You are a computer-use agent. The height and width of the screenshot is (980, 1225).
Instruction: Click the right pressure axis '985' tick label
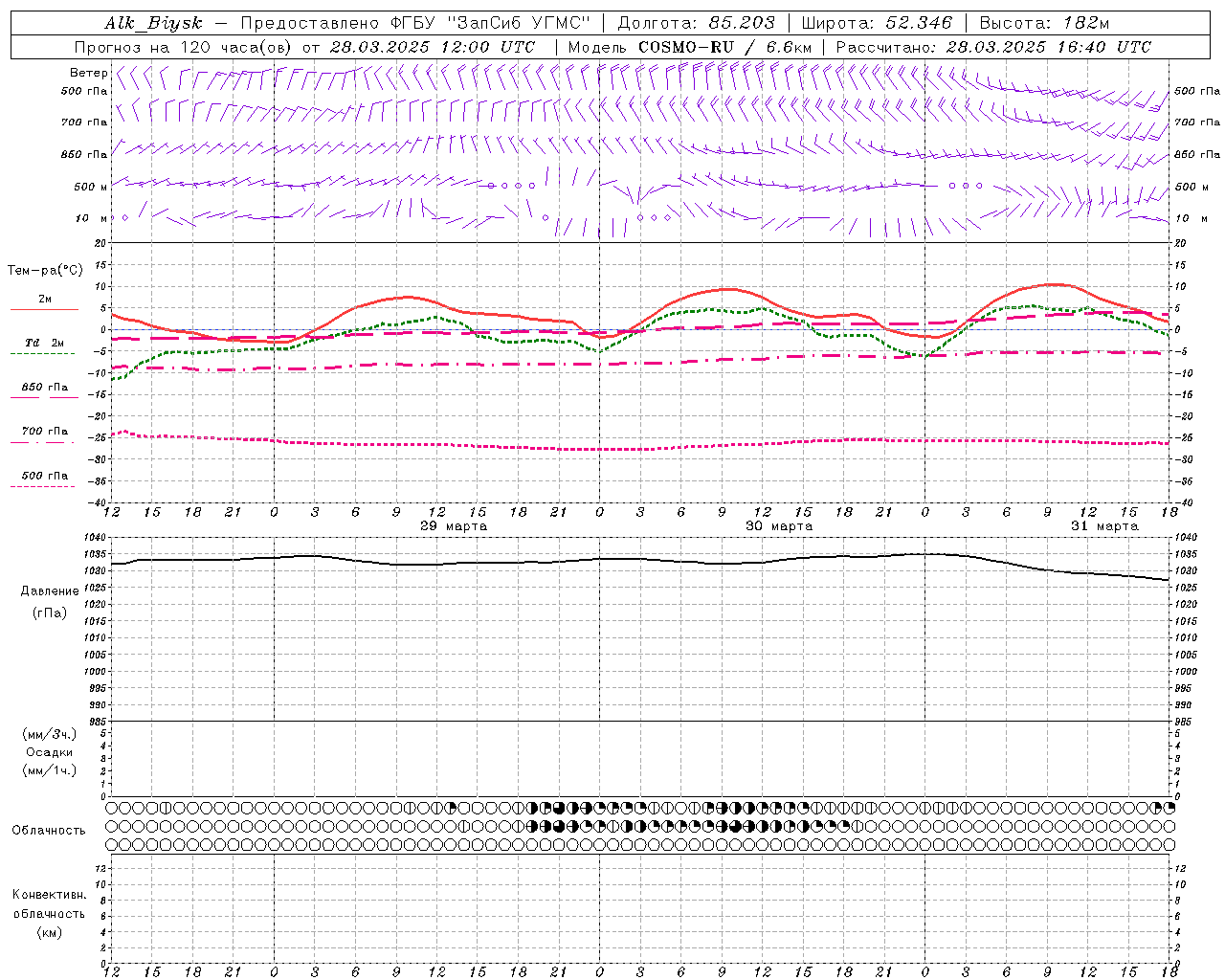(1184, 722)
